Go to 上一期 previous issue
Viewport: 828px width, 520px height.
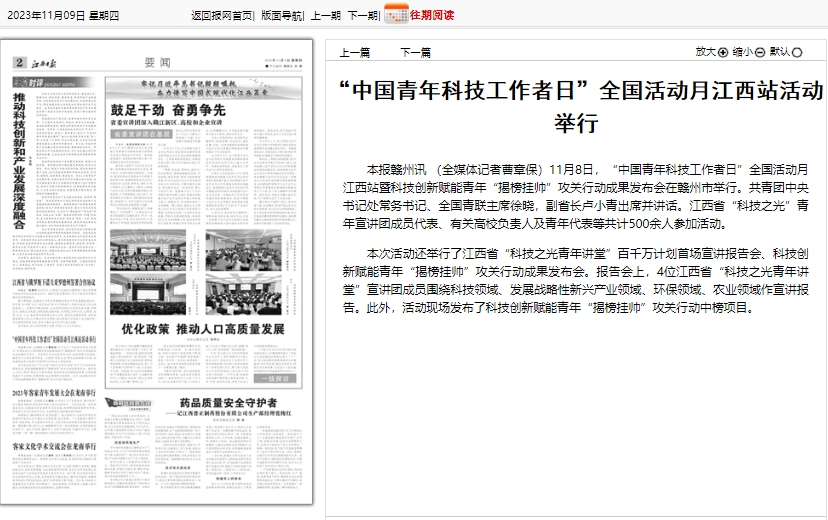325,15
